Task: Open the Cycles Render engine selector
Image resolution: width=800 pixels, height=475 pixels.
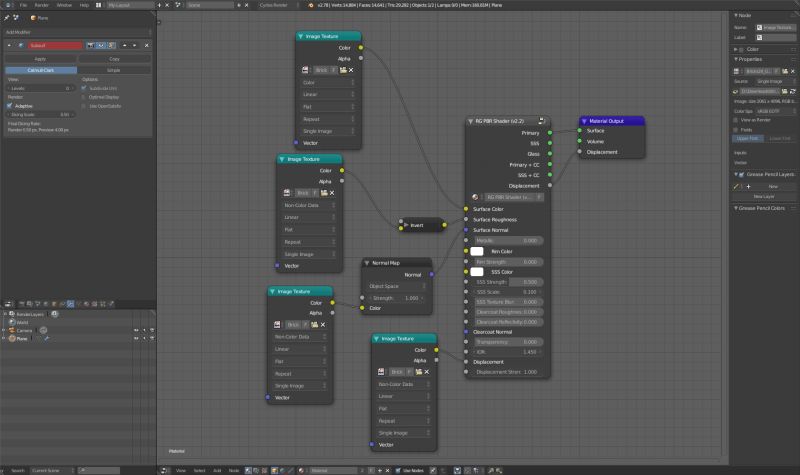Action: [278, 5]
